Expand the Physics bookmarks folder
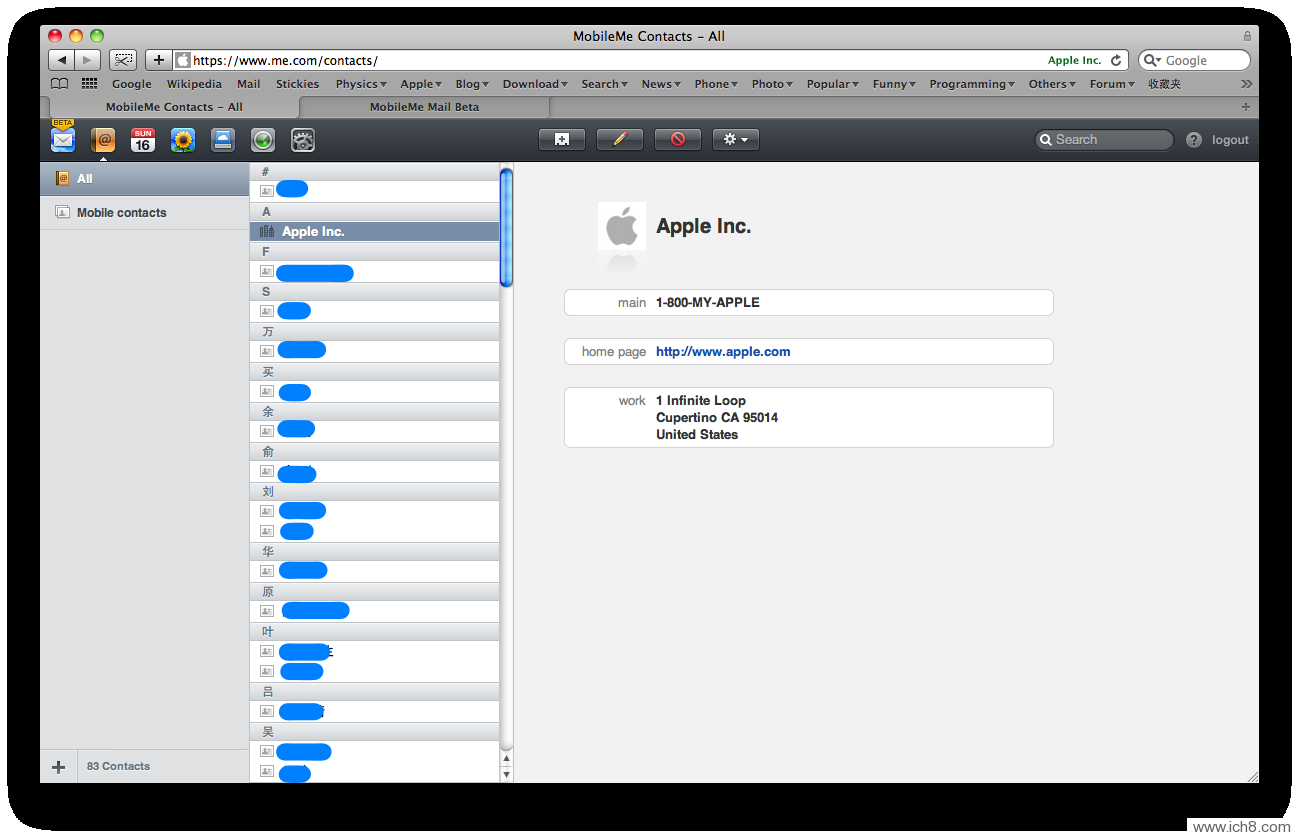Viewport: 1299px width, 838px height. [x=361, y=84]
